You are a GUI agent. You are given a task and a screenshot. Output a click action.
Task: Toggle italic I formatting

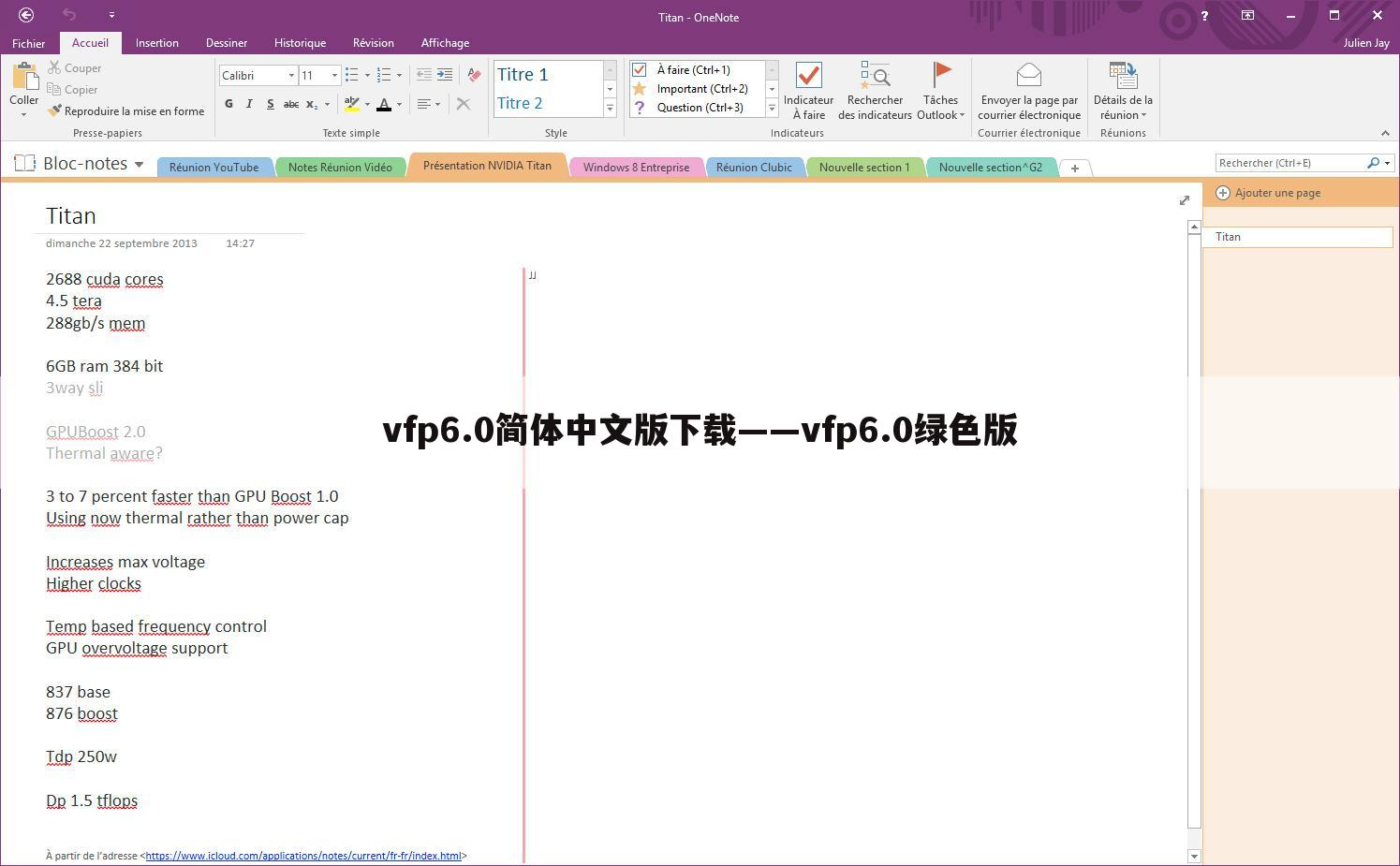coord(249,104)
